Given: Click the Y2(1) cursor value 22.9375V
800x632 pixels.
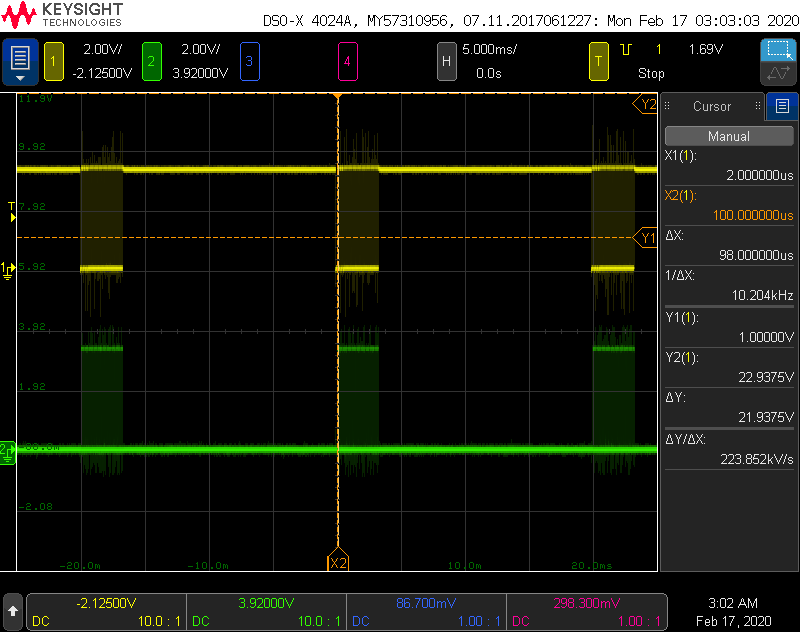Looking at the screenshot, I should point(766,377).
